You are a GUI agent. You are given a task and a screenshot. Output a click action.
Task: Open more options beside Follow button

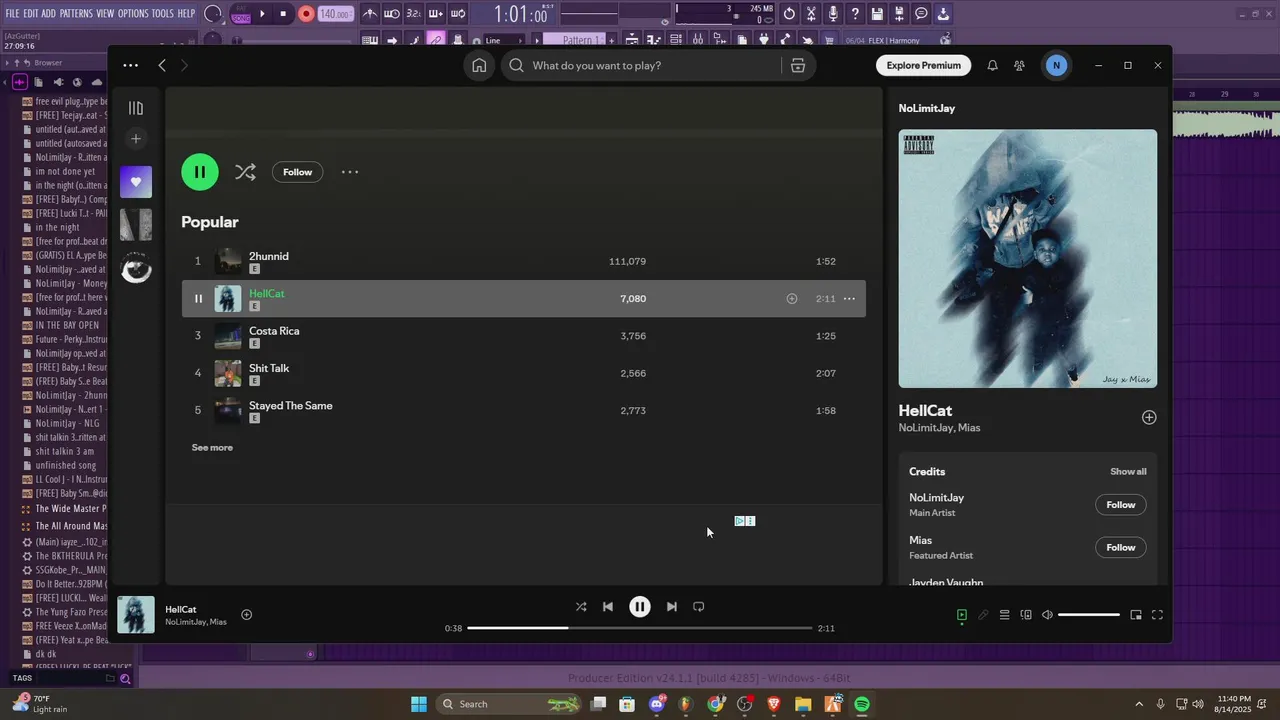click(x=350, y=172)
